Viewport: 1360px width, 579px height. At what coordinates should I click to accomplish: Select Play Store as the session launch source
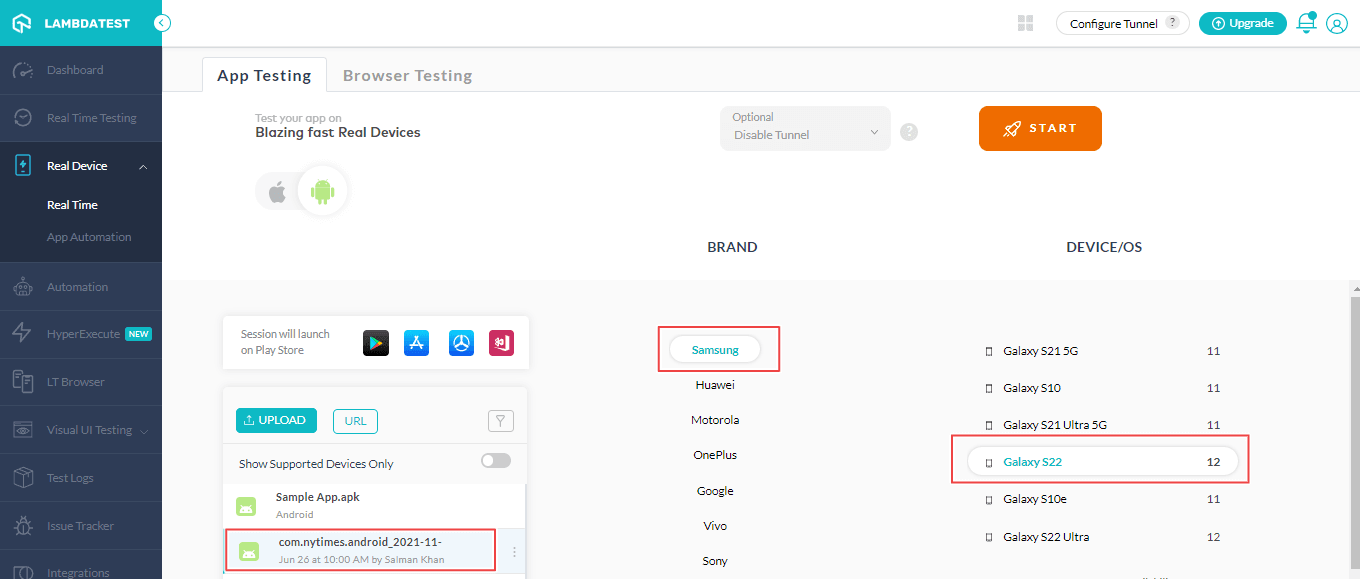point(376,342)
